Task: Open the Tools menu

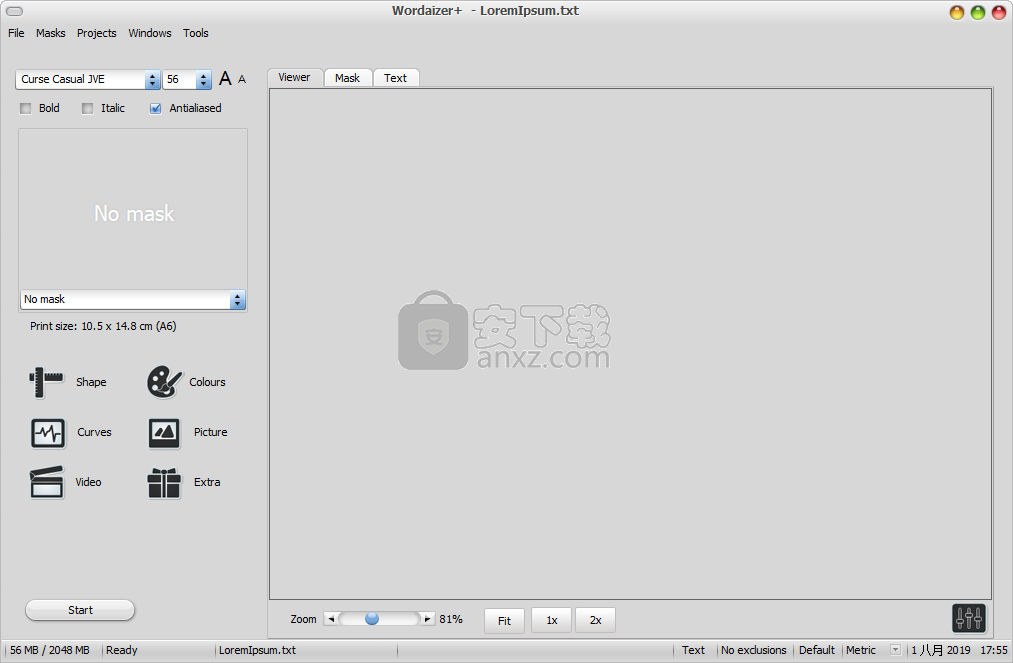Action: click(x=196, y=33)
